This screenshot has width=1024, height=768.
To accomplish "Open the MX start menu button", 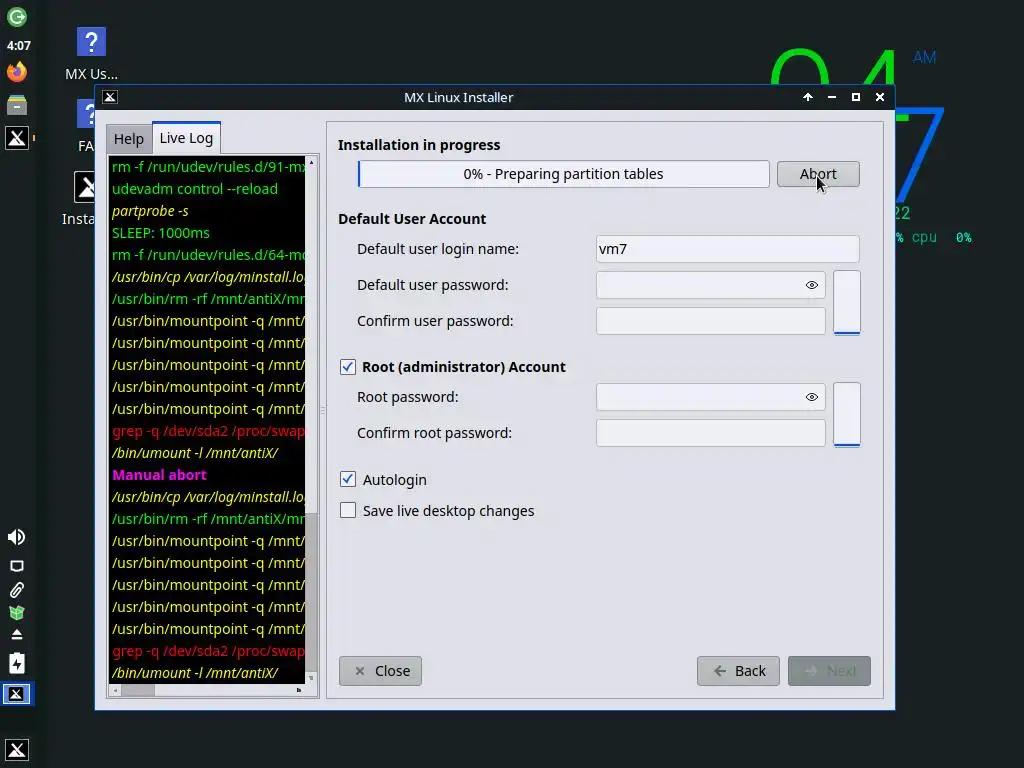I will tap(16, 749).
